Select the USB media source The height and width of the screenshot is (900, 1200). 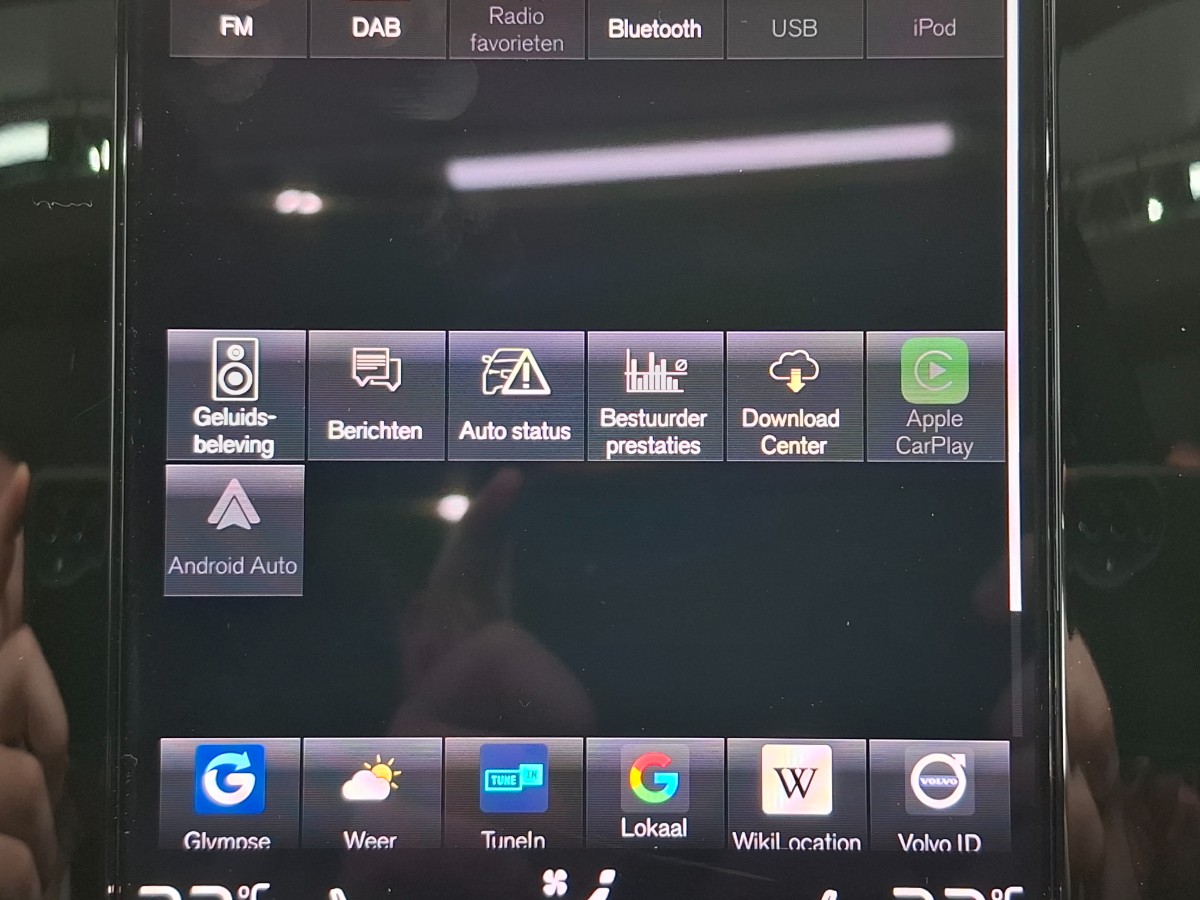coord(795,28)
